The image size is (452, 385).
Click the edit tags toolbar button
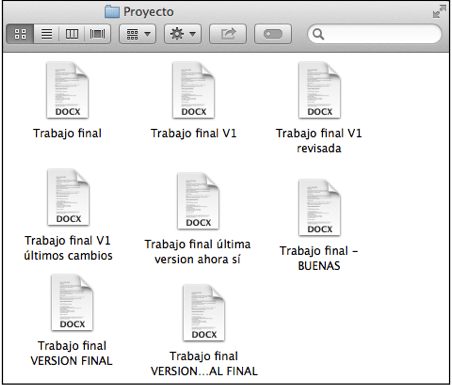[273, 34]
